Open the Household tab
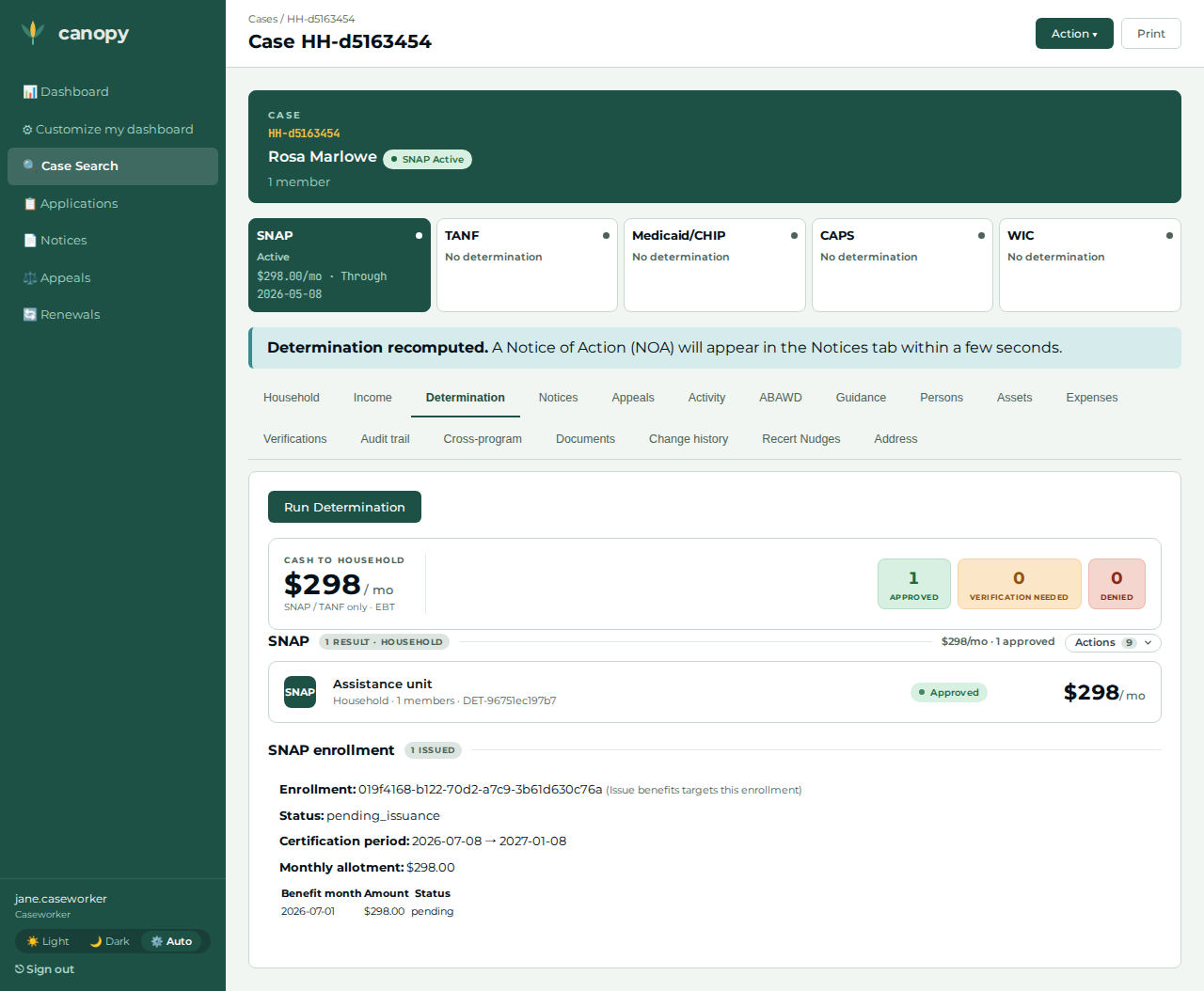Image resolution: width=1204 pixels, height=991 pixels. (292, 398)
